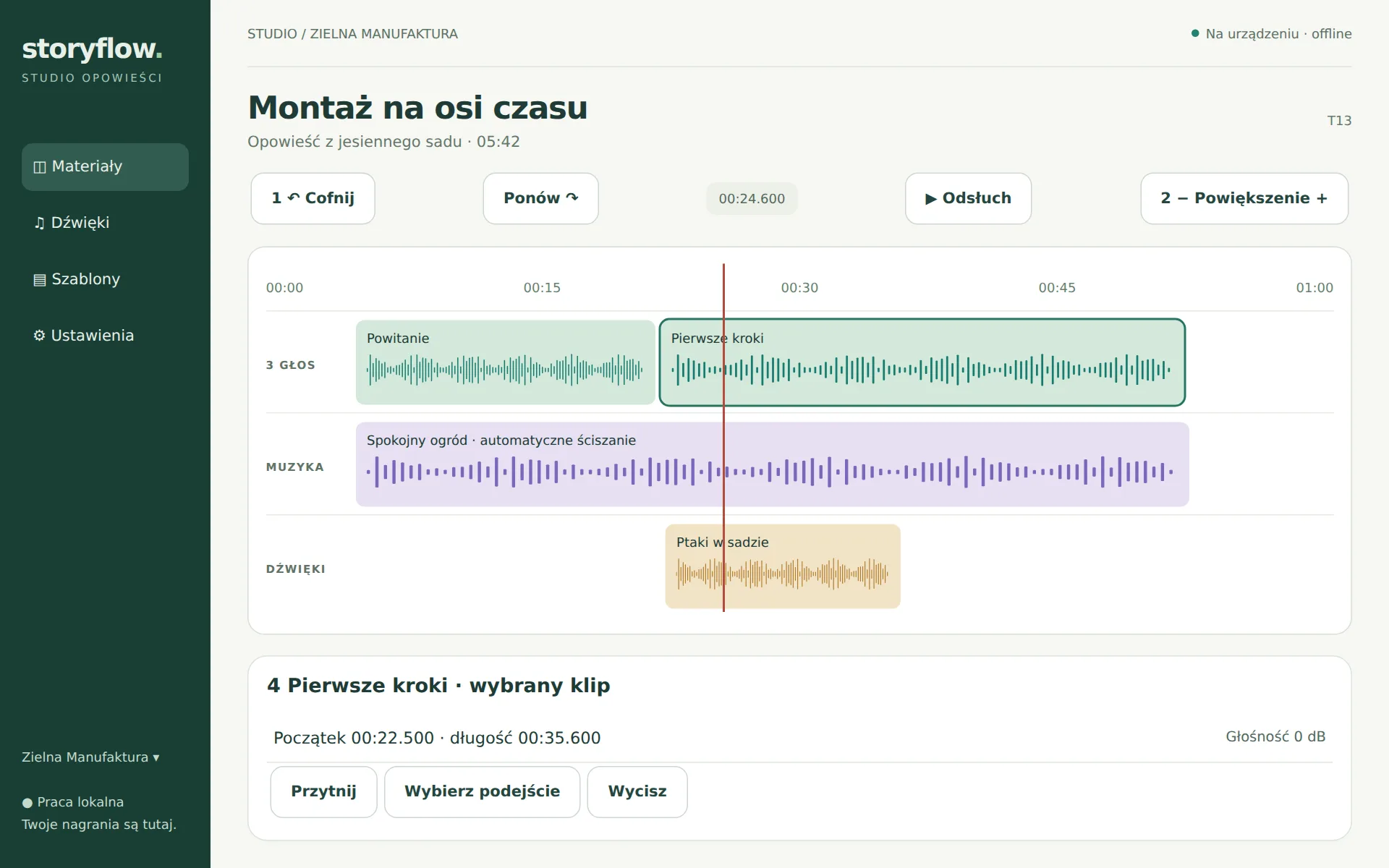Click the Na urządzeniu offline status indicator

click(1271, 34)
